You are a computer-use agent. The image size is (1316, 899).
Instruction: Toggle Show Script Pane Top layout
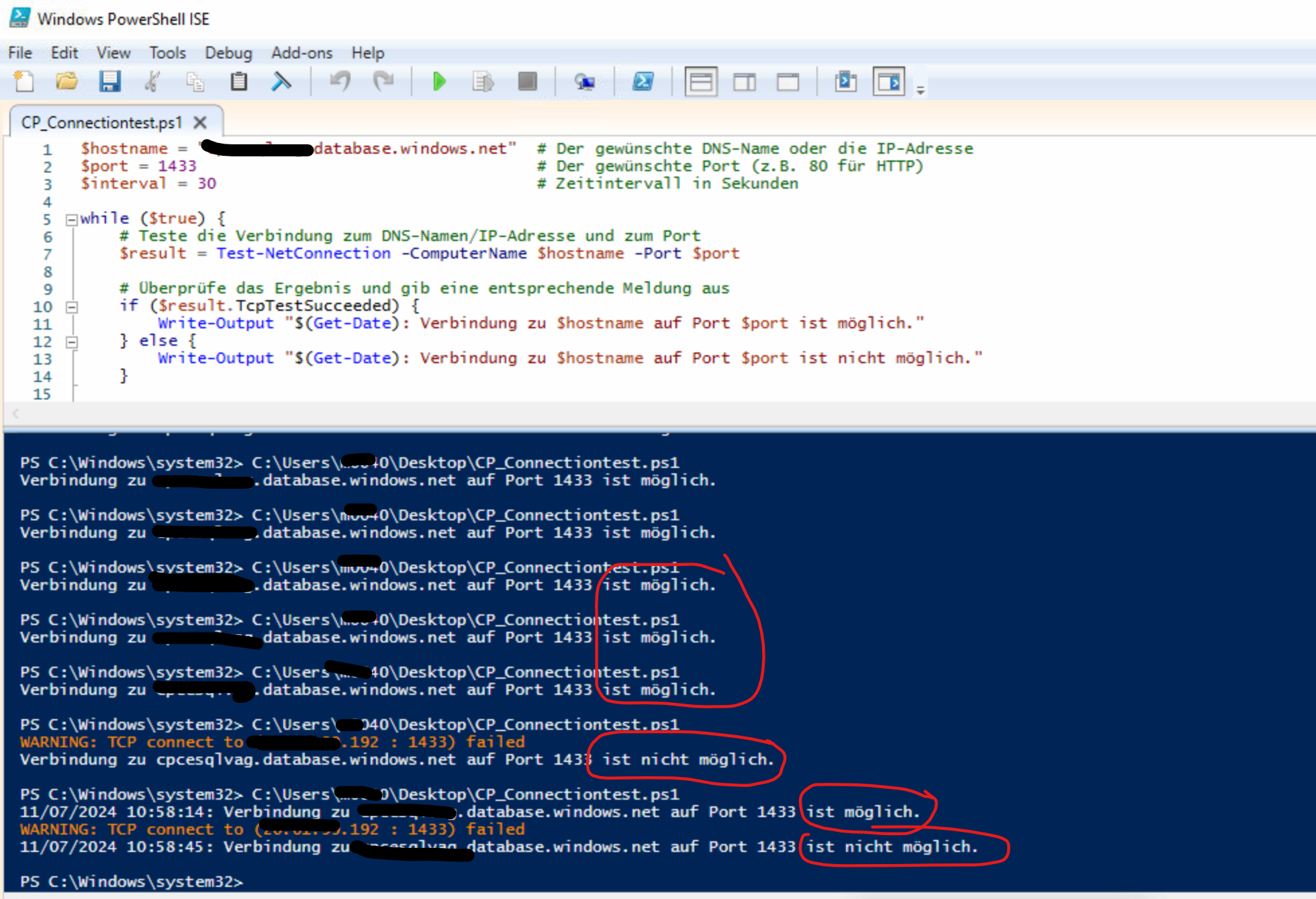coord(700,82)
